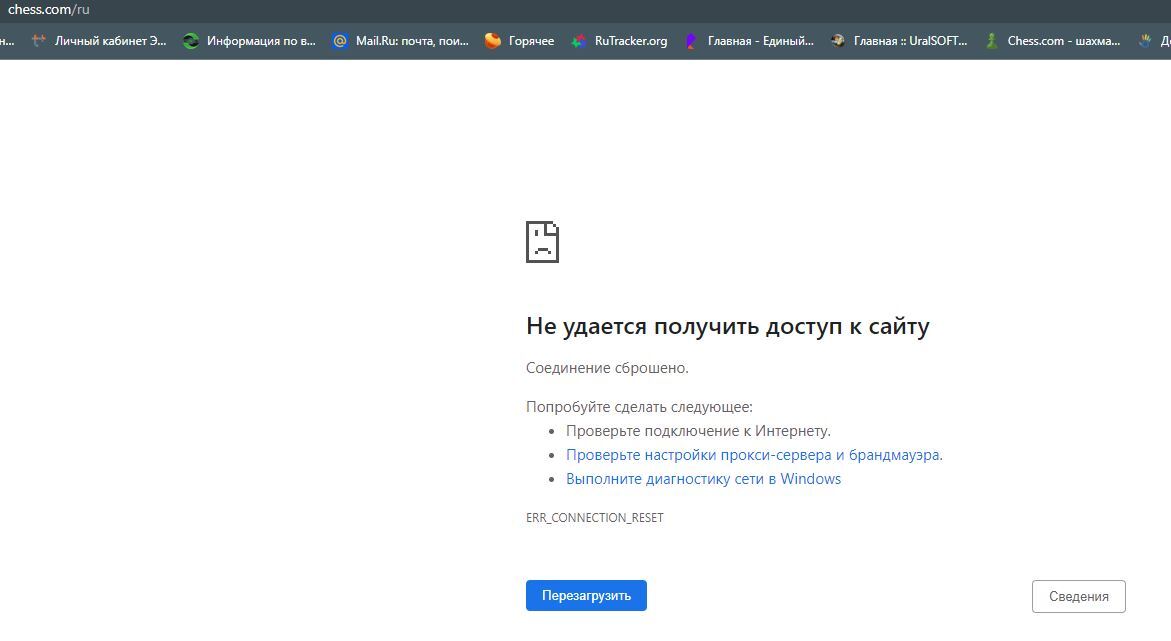Click the Соединение сброшено message text

(x=607, y=368)
